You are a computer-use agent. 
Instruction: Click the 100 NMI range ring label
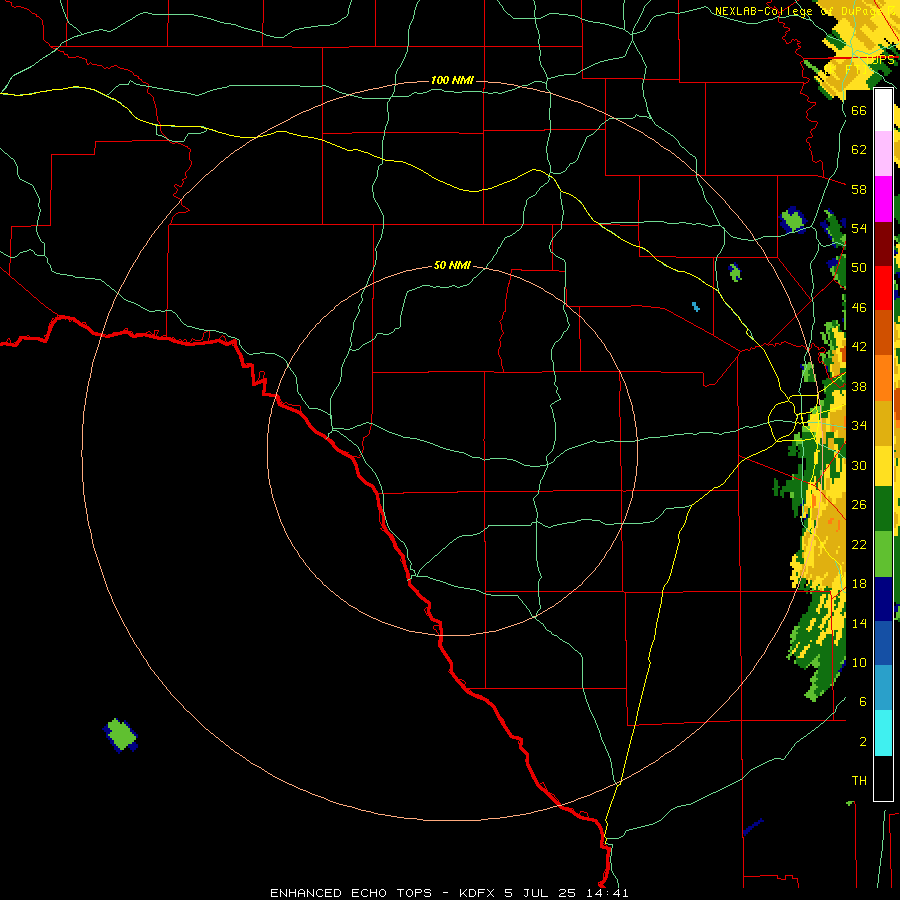coord(452,80)
